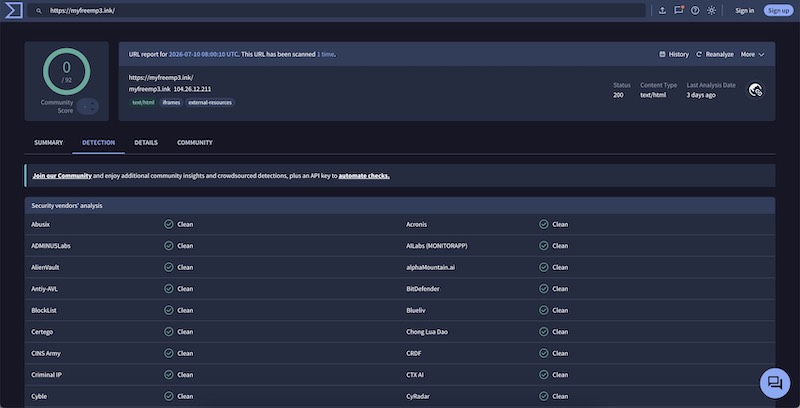The height and width of the screenshot is (408, 800).
Task: Click the Clean checkmark icon for CTX AI
Action: 543,374
